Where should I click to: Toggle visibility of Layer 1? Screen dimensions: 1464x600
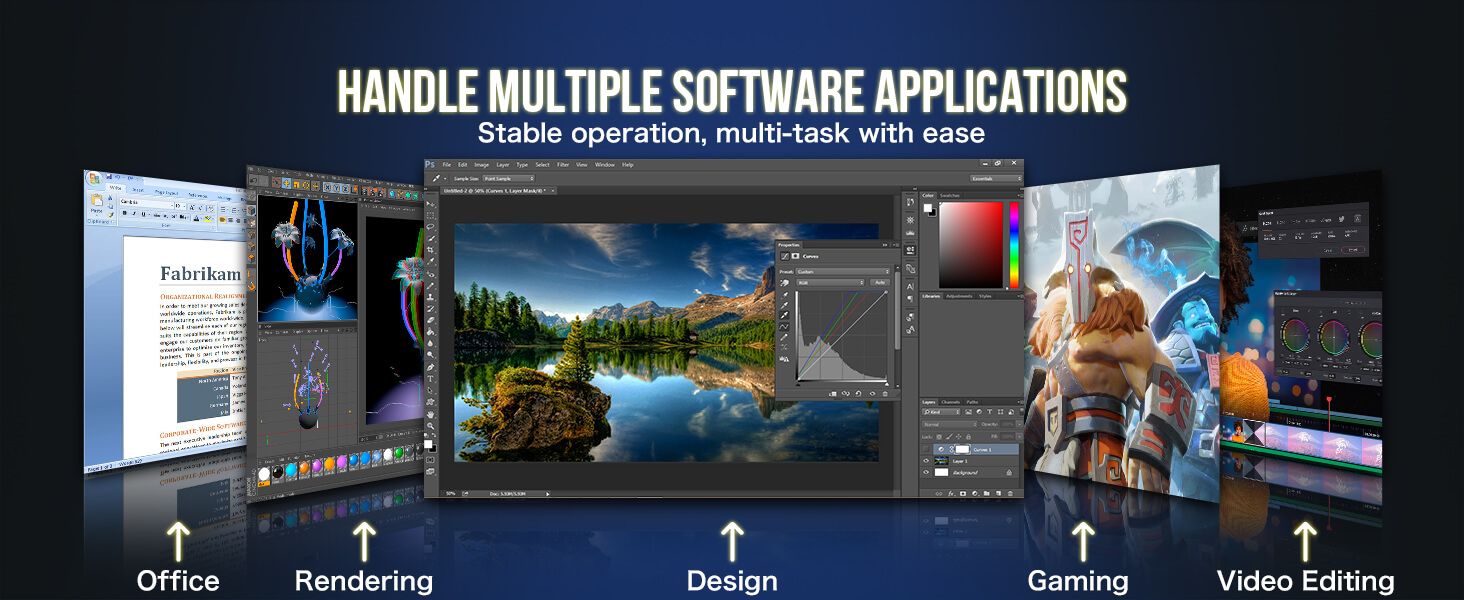926,461
